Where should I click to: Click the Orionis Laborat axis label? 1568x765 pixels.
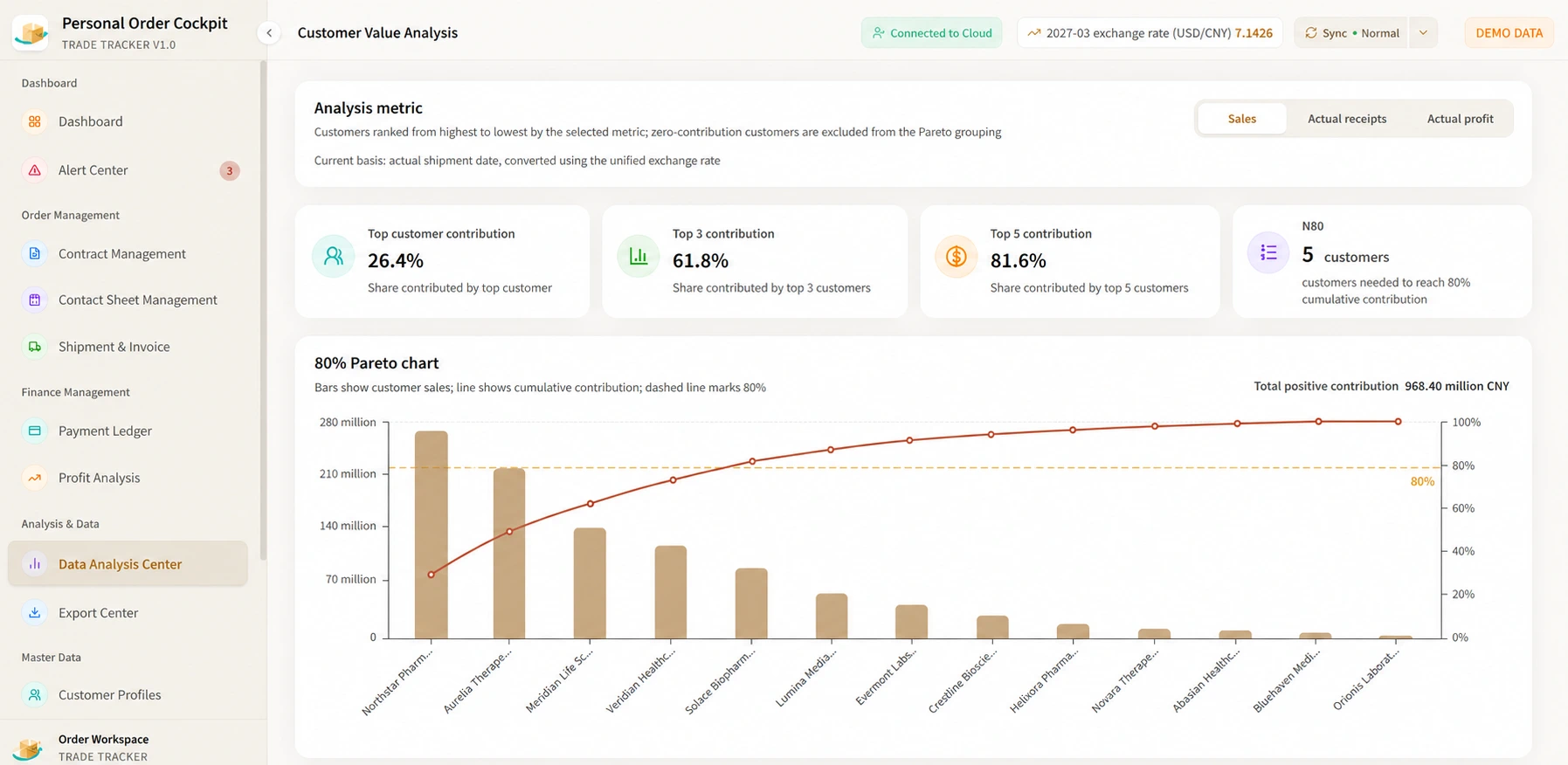(1365, 680)
